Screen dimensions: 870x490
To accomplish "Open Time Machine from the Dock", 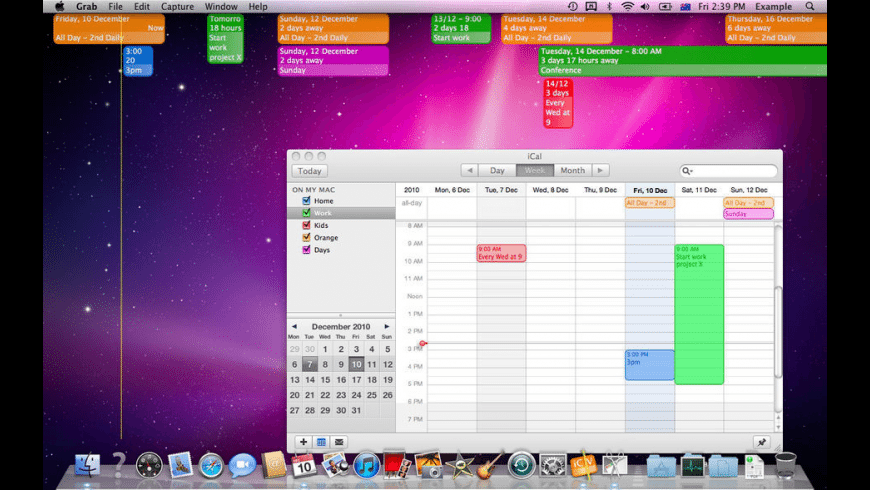I will coord(521,465).
